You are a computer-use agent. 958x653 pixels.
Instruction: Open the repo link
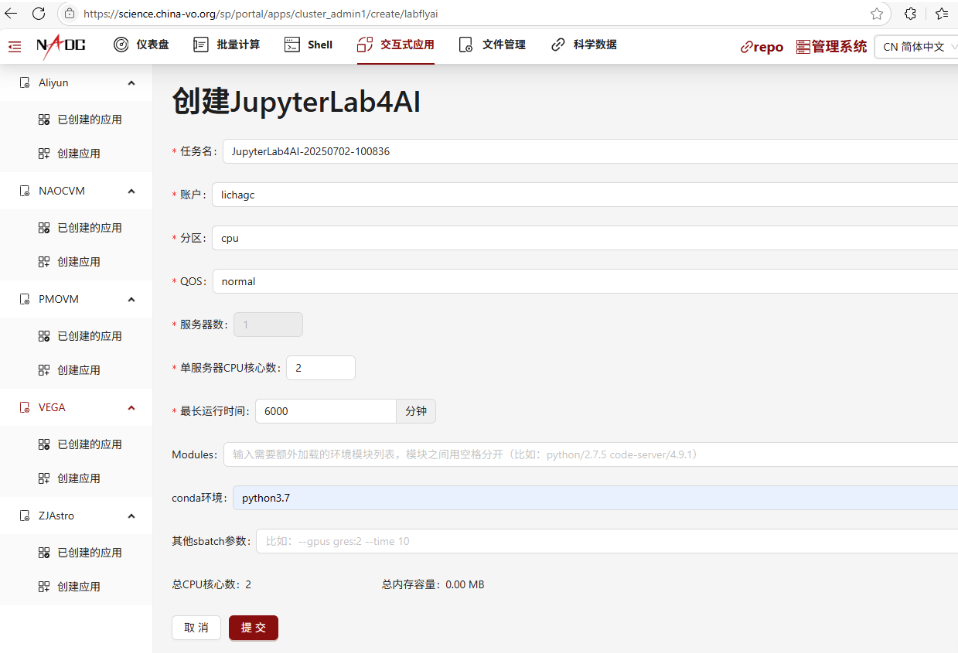point(761,46)
